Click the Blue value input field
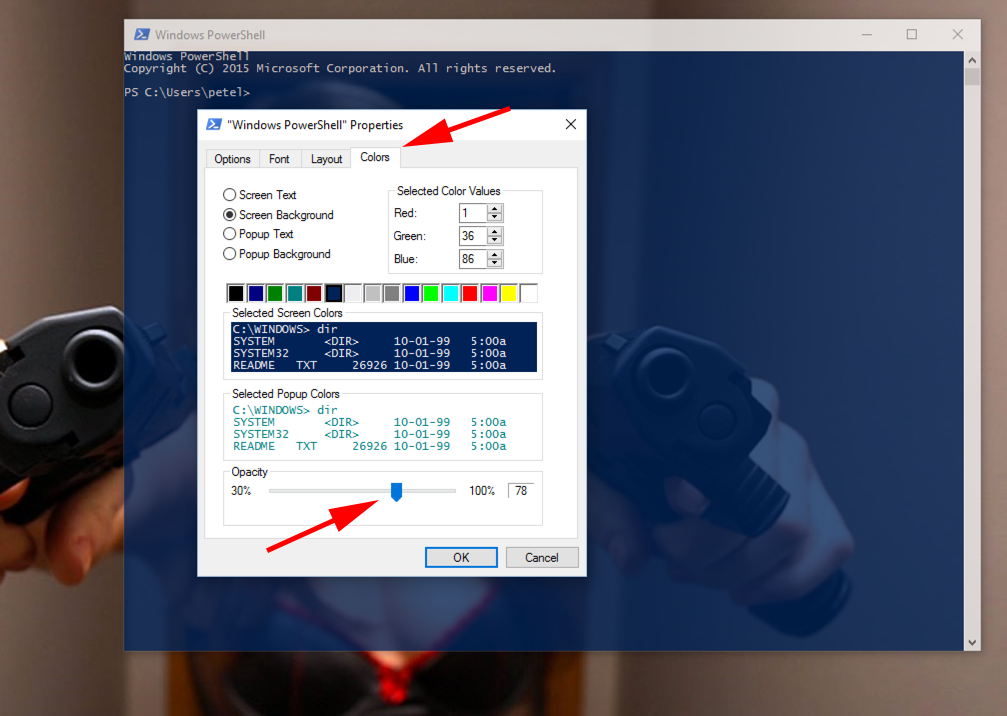1007x716 pixels. click(x=473, y=259)
